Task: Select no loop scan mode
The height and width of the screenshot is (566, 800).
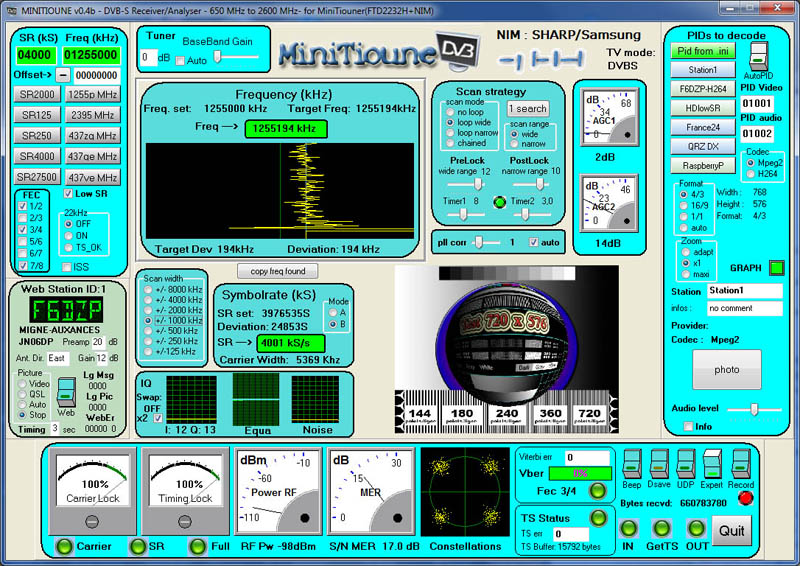Action: pos(450,112)
